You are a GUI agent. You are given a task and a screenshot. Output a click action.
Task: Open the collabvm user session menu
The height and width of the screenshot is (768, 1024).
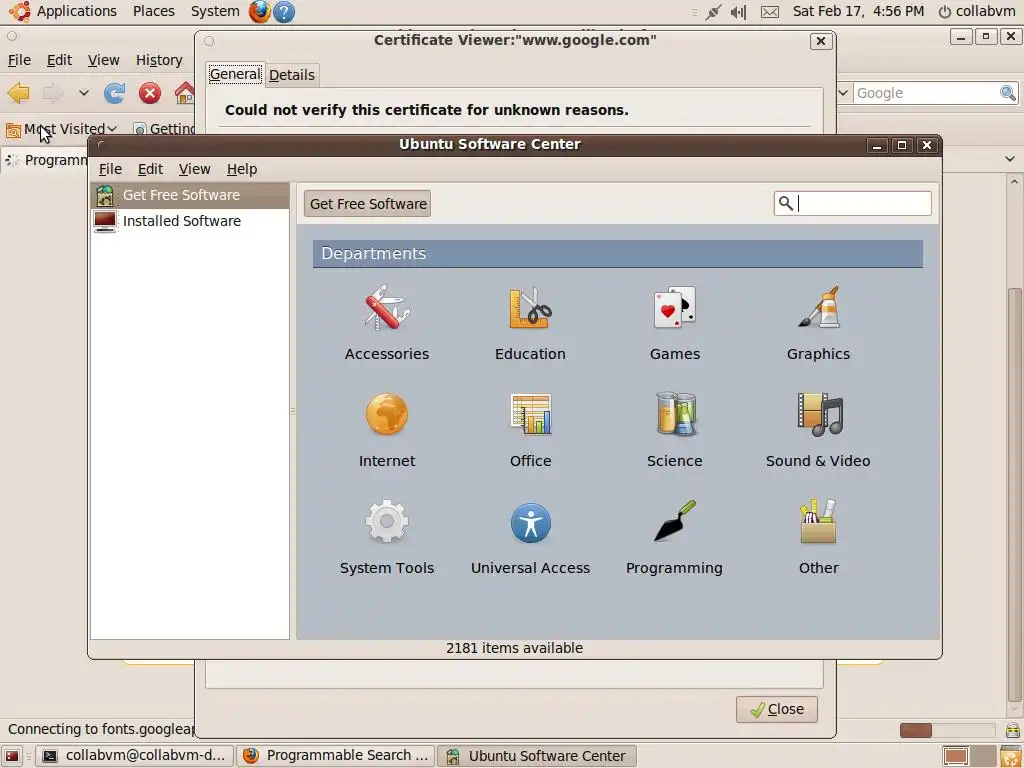pyautogui.click(x=977, y=11)
